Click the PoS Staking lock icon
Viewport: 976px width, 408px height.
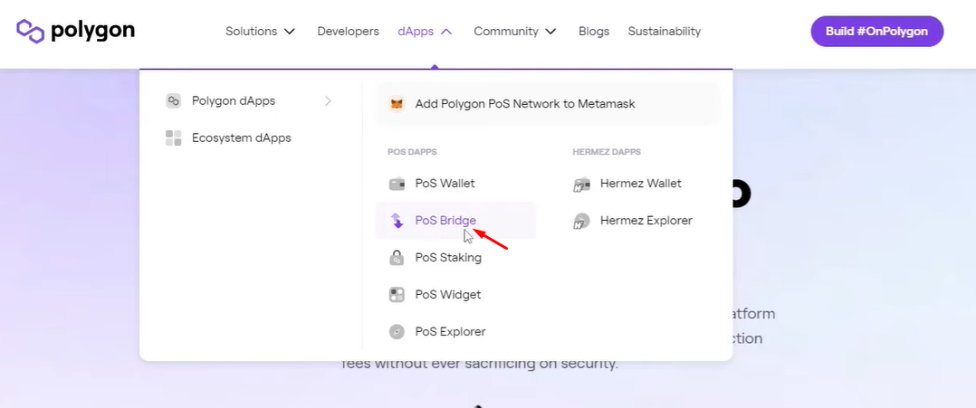coord(397,257)
